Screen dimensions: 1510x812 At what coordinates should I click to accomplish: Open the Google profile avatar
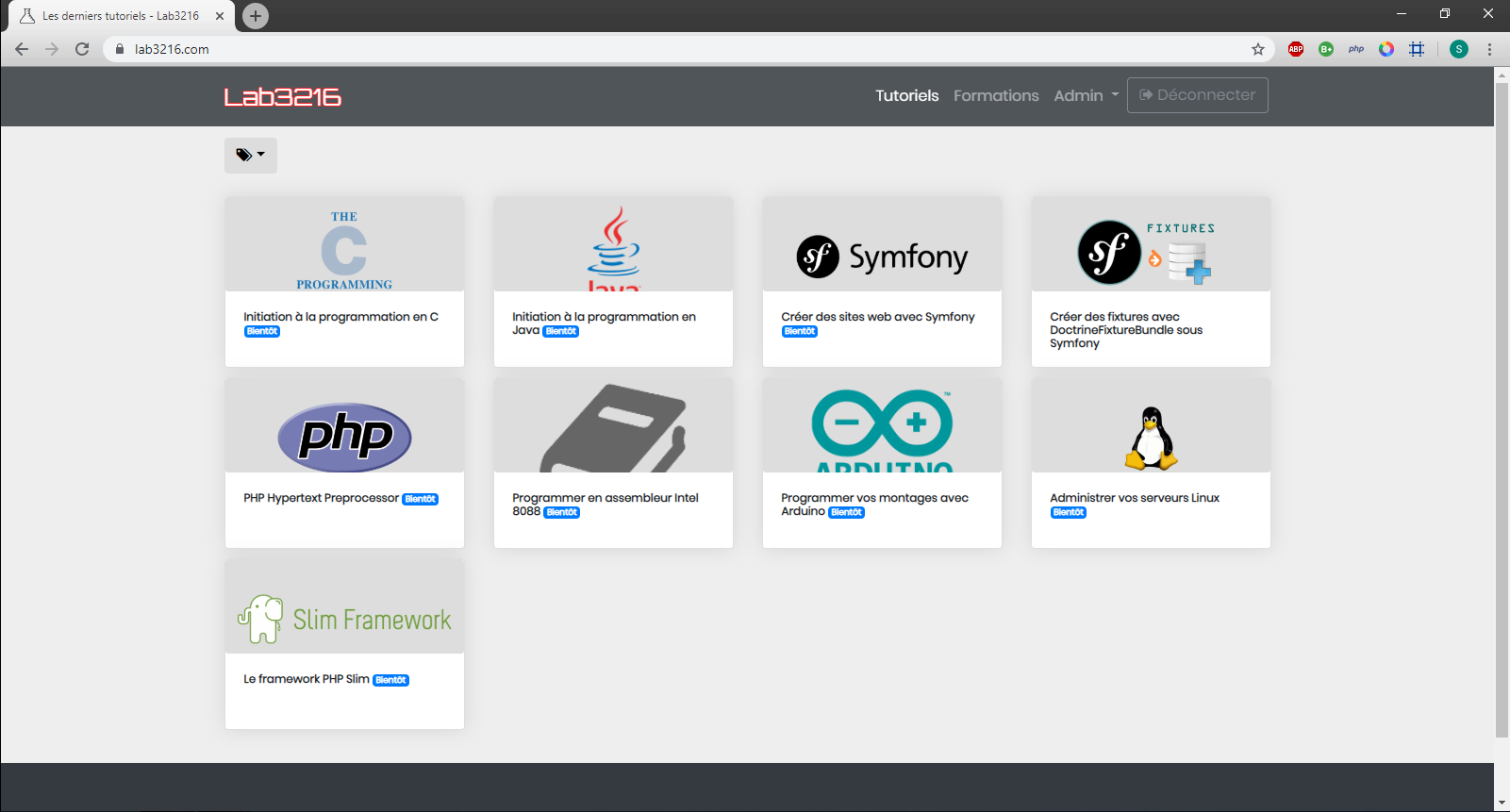pos(1458,49)
